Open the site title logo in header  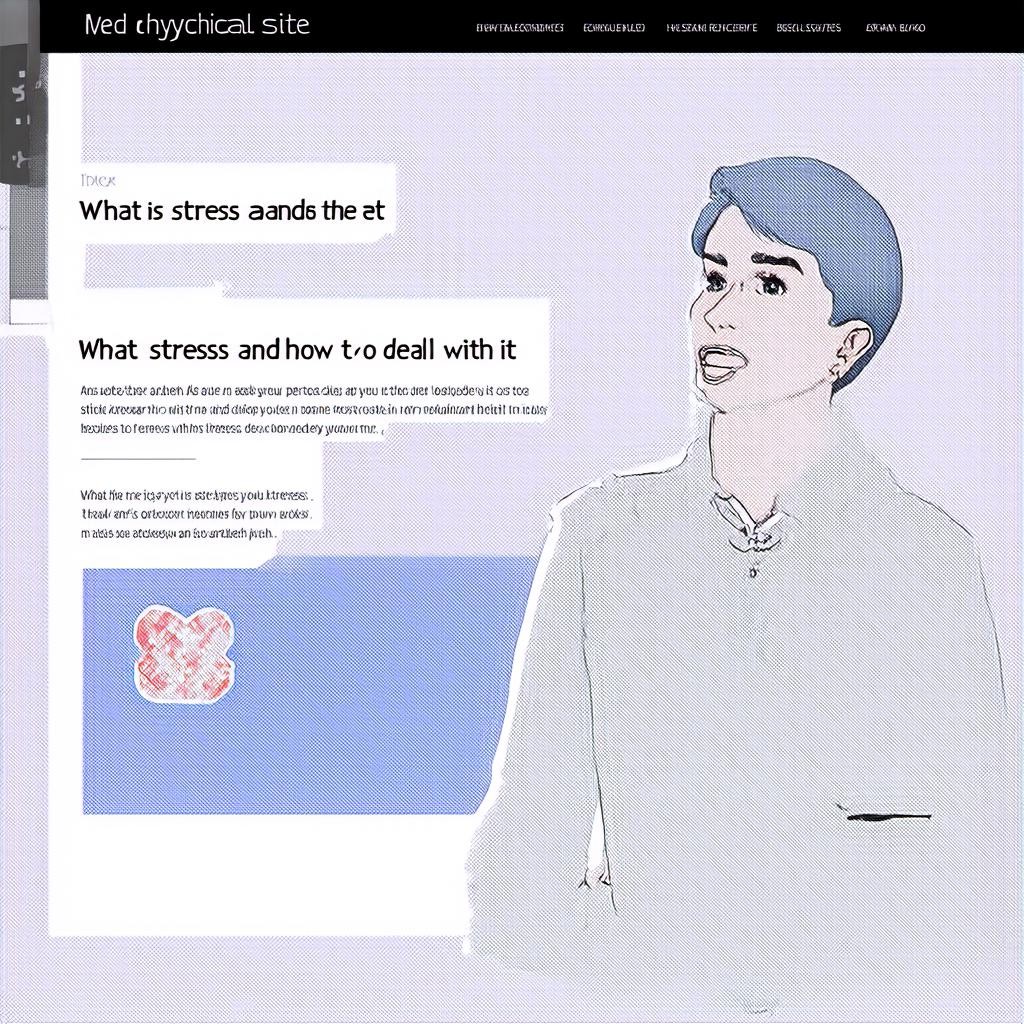(197, 25)
